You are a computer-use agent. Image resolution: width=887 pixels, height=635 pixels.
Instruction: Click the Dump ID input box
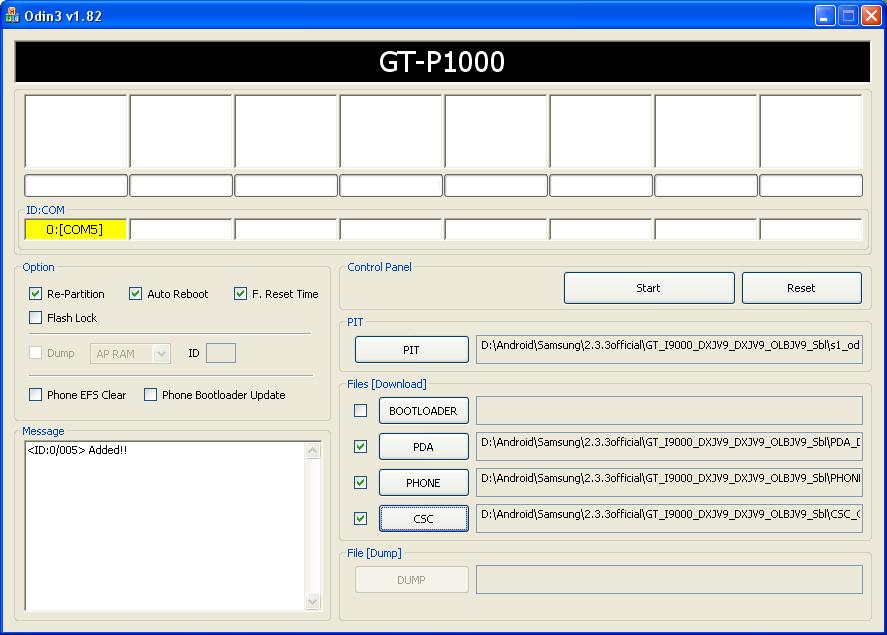[x=221, y=353]
